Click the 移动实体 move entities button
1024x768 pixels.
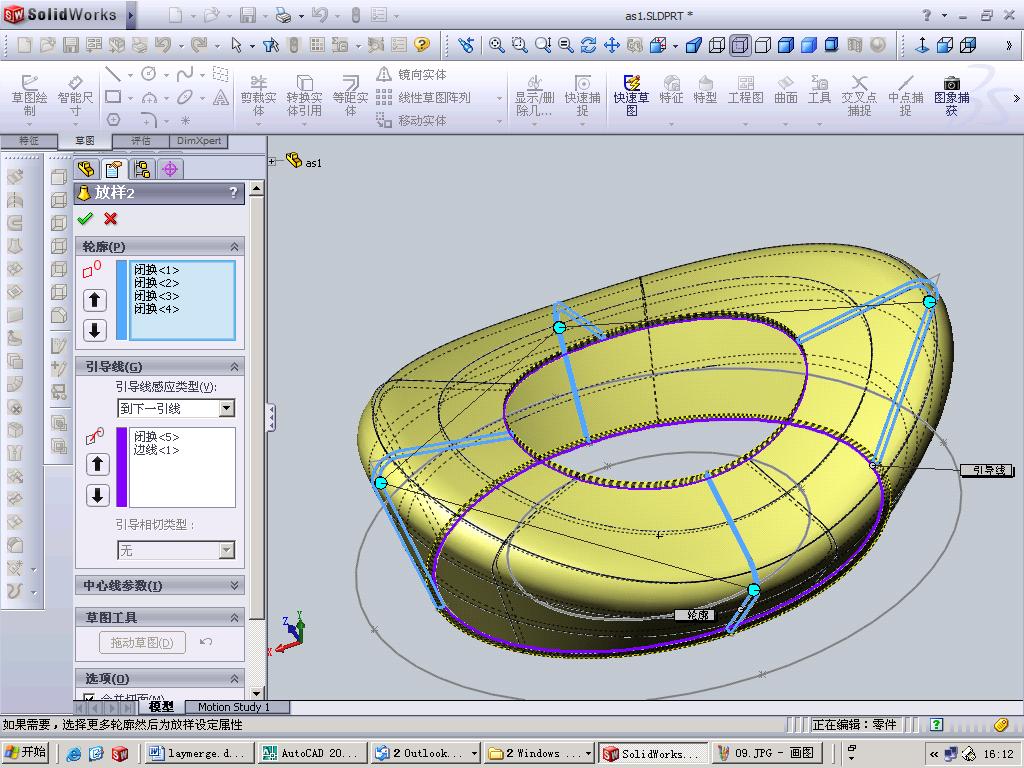pyautogui.click(x=412, y=120)
